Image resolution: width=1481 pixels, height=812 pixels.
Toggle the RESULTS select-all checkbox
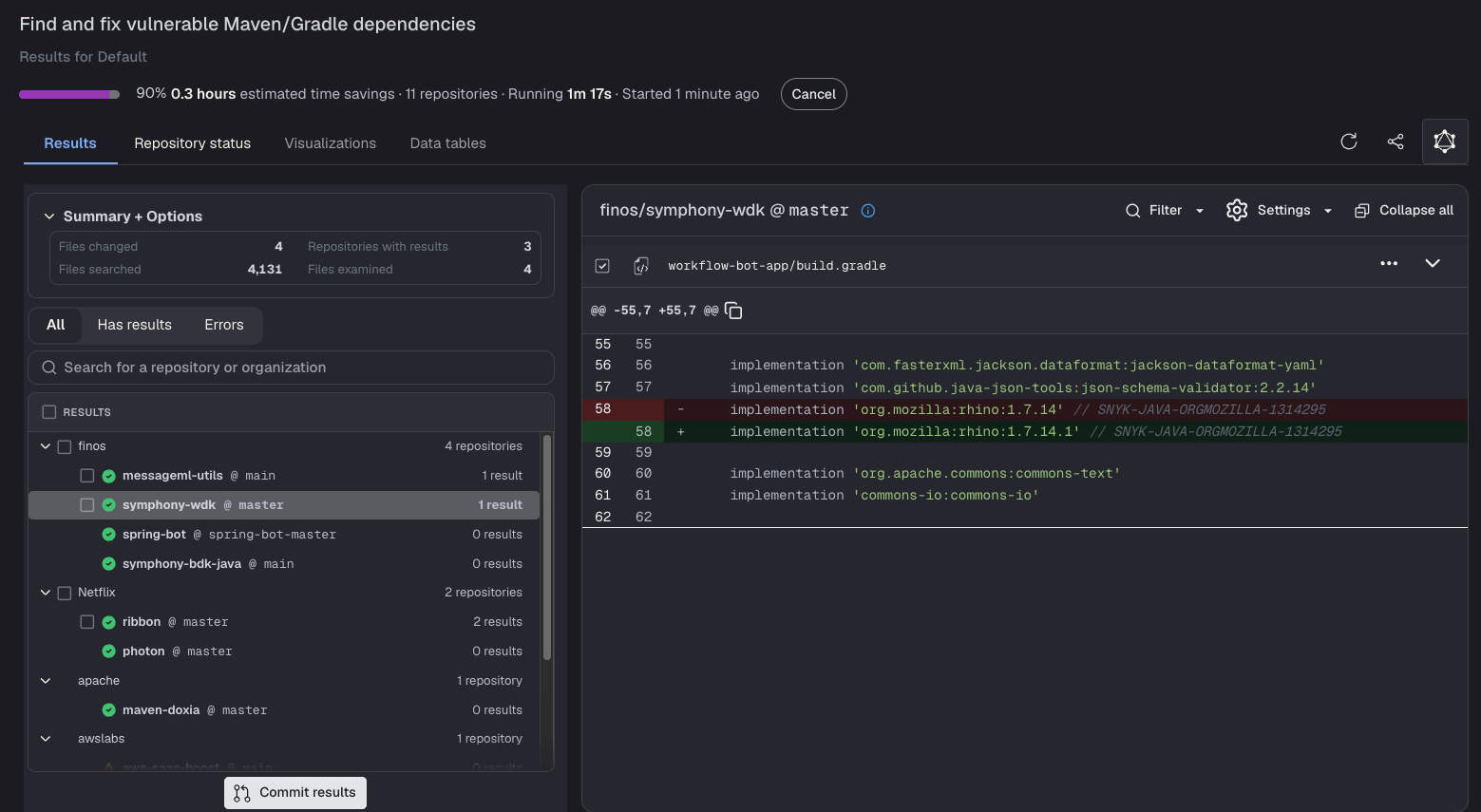pyautogui.click(x=49, y=412)
